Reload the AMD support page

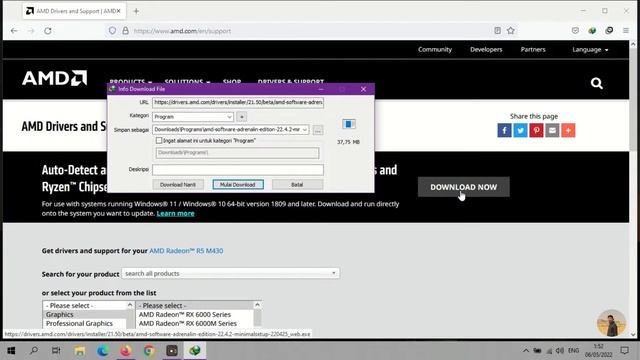tap(48, 31)
